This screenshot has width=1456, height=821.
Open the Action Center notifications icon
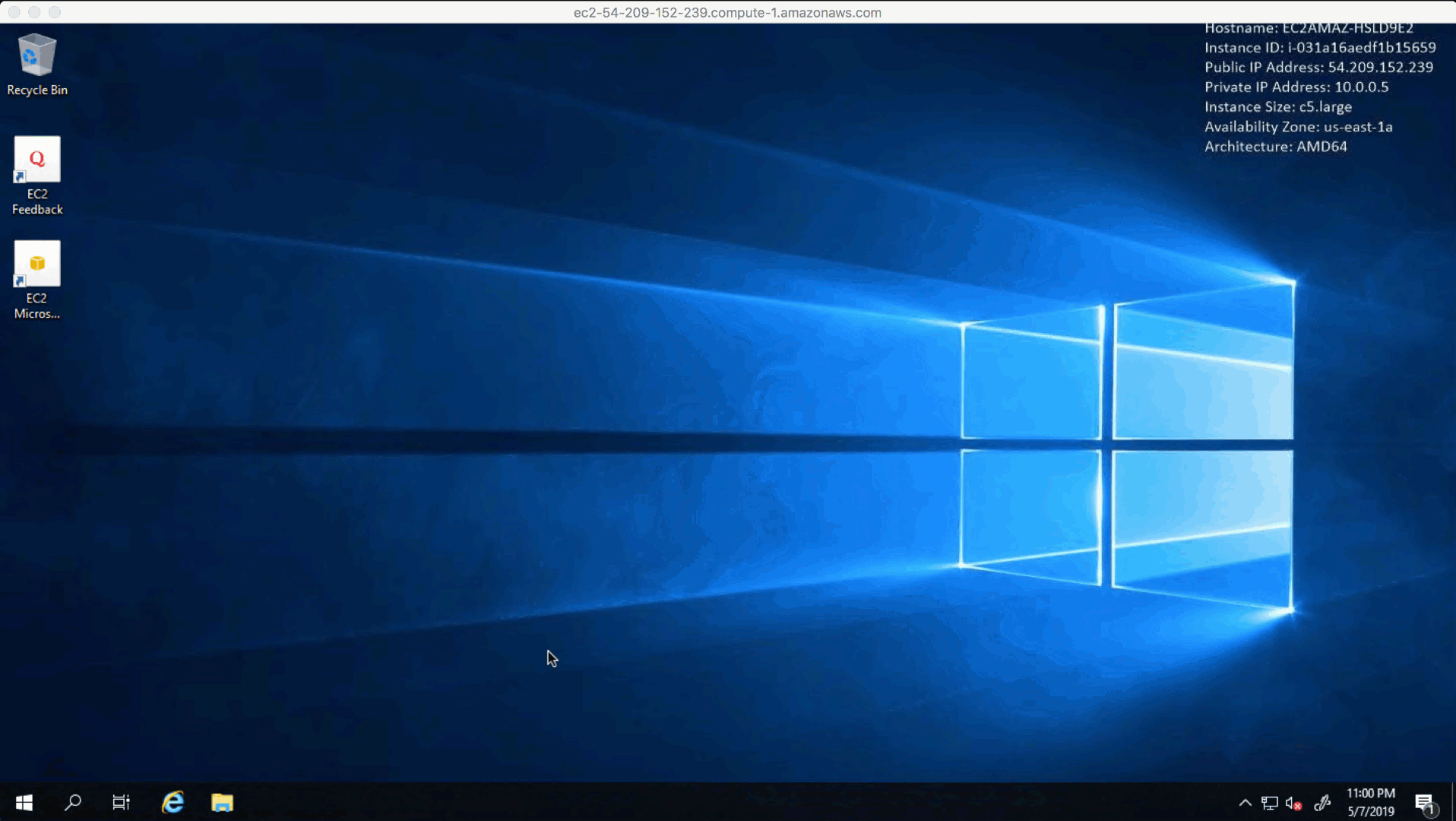(x=1426, y=804)
